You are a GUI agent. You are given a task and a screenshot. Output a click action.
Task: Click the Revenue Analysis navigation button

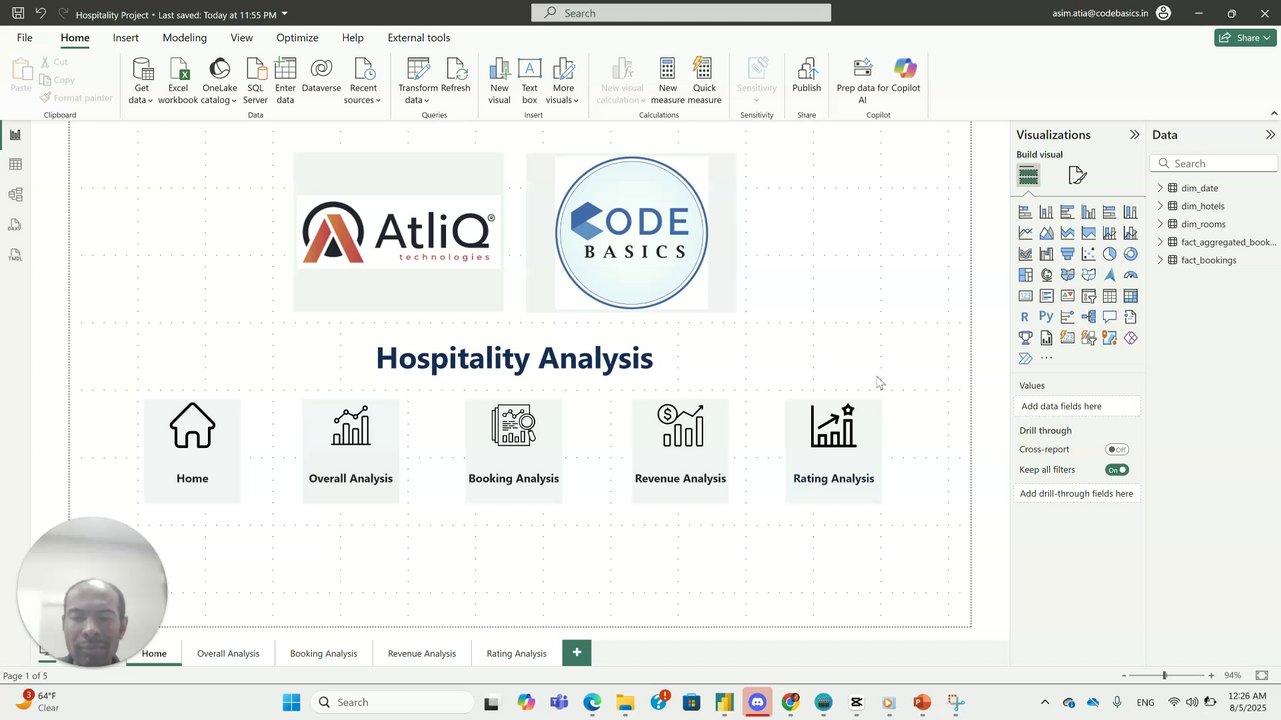(x=680, y=451)
